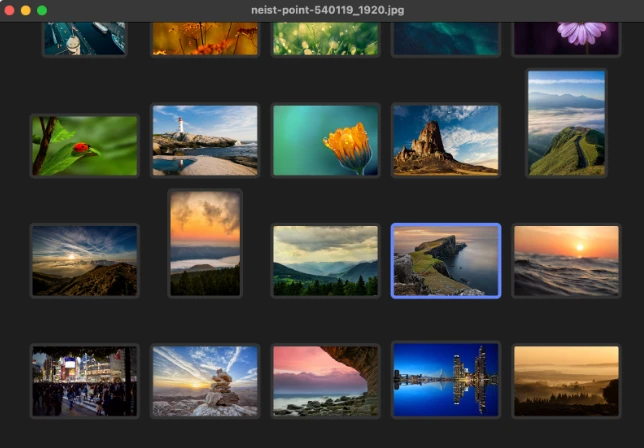This screenshot has width=644, height=448.
Task: Choose the sun over mountains with contrails thumbnail
Action: pyautogui.click(x=85, y=260)
